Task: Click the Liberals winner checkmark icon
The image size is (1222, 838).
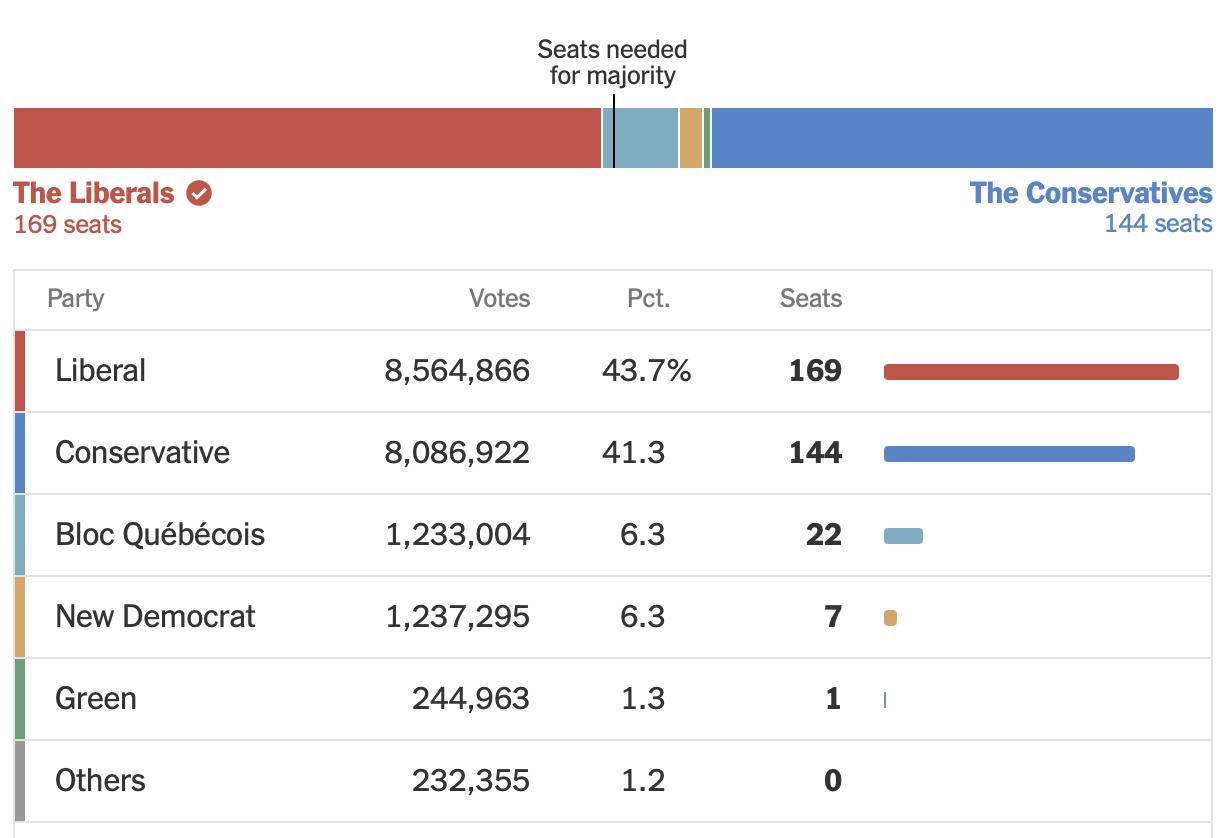Action: [x=199, y=193]
